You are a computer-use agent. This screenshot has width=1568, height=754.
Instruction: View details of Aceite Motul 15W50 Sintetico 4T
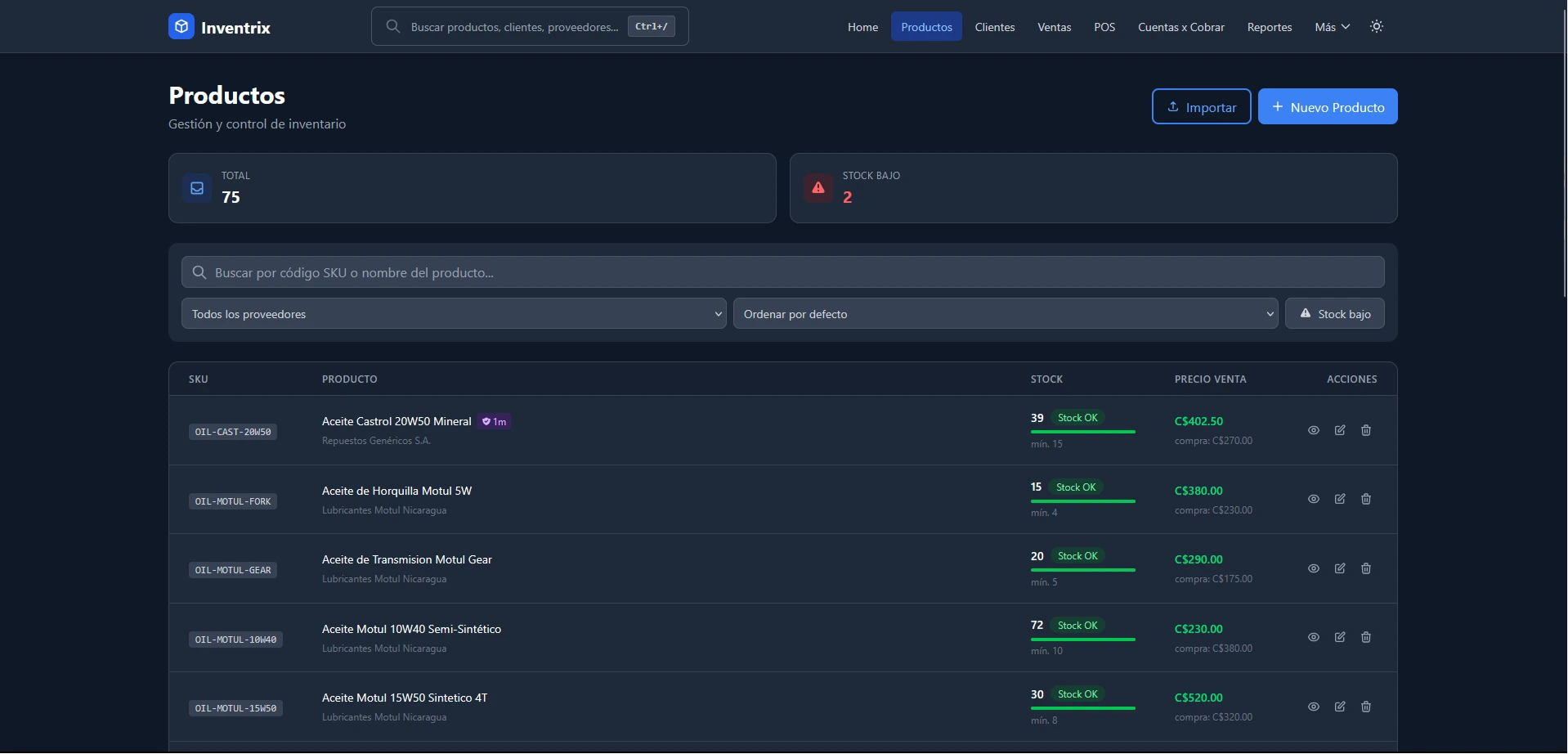[x=1314, y=707]
